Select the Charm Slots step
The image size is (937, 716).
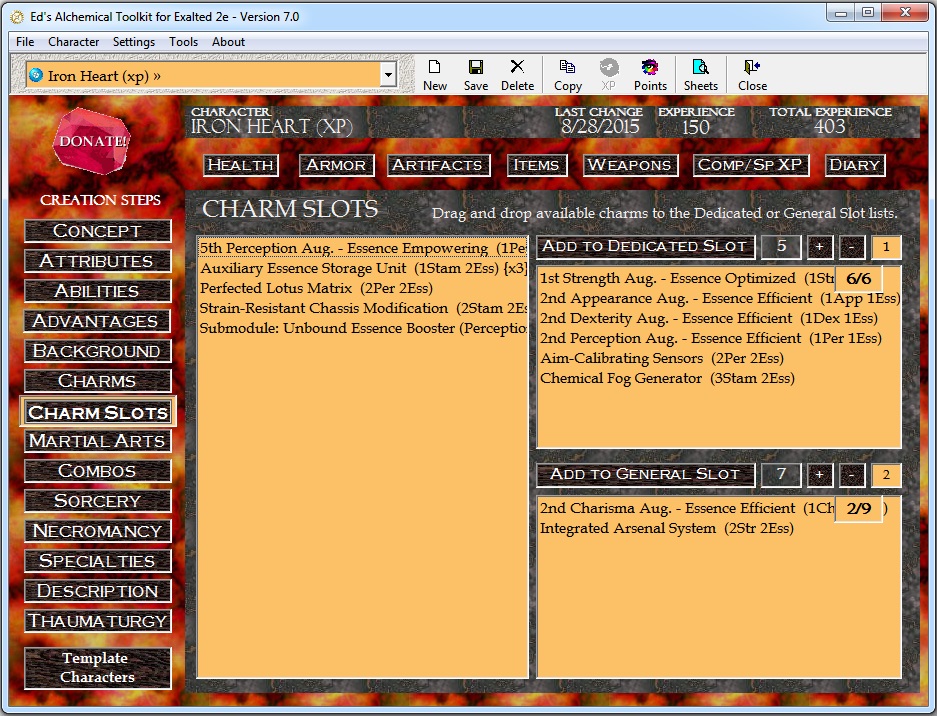tap(97, 412)
